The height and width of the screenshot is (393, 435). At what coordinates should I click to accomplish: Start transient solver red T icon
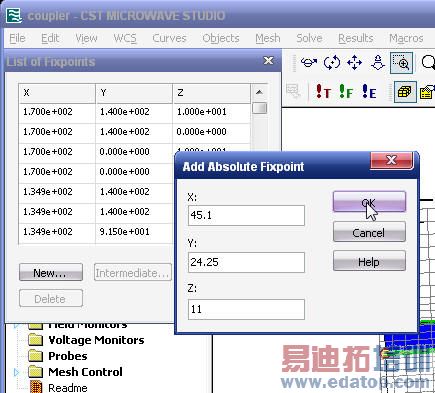tap(323, 92)
